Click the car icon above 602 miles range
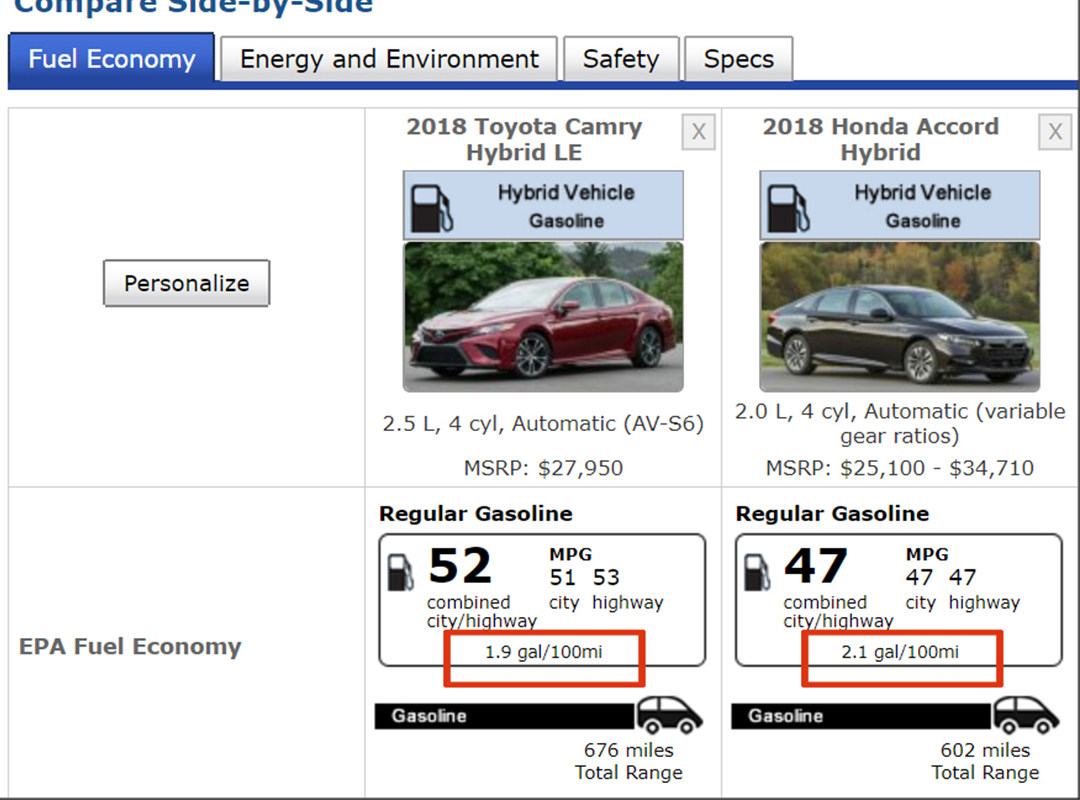This screenshot has height=800, width=1080. tap(1025, 715)
